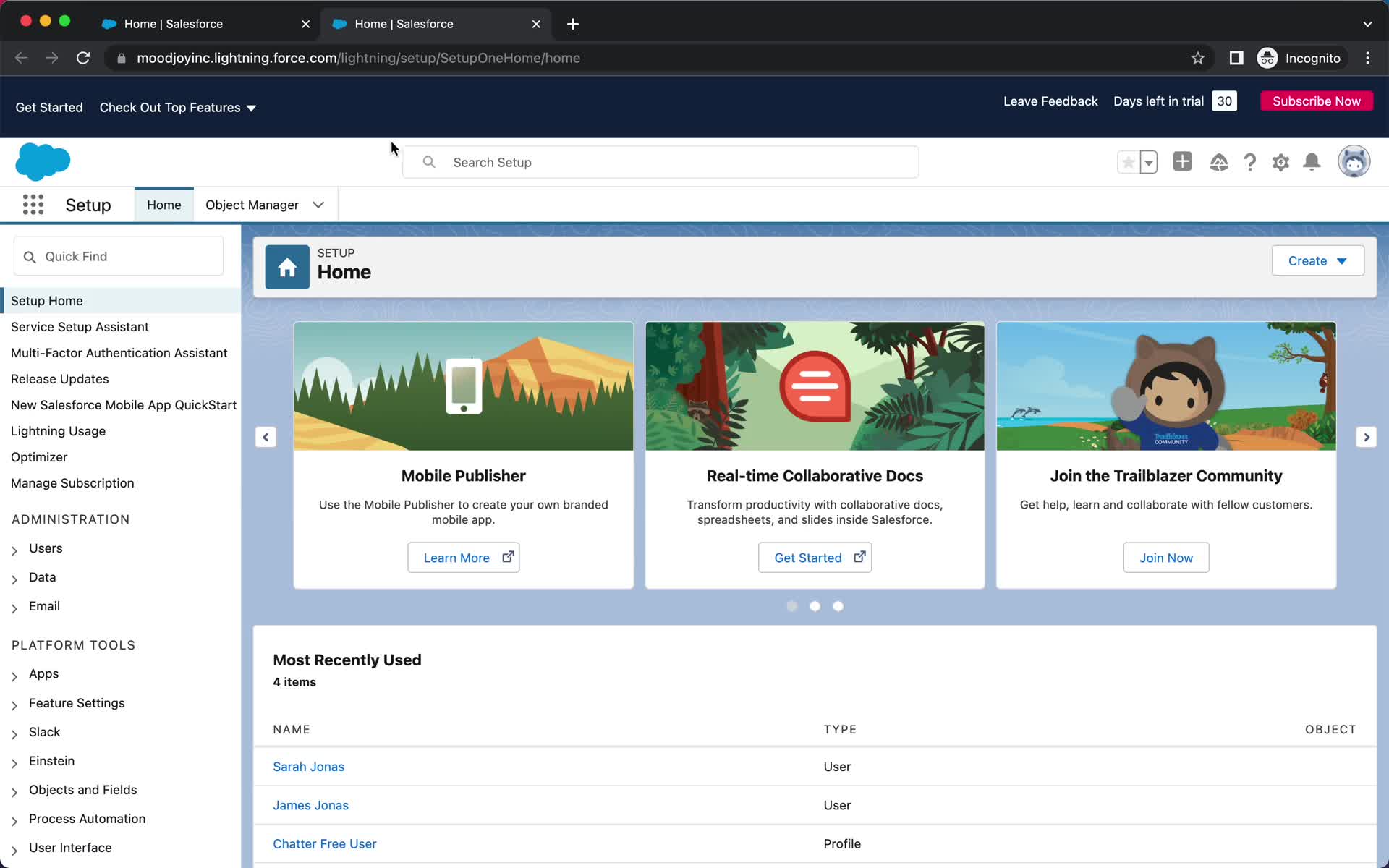Click the help question mark icon
1389x868 pixels.
pyautogui.click(x=1250, y=161)
